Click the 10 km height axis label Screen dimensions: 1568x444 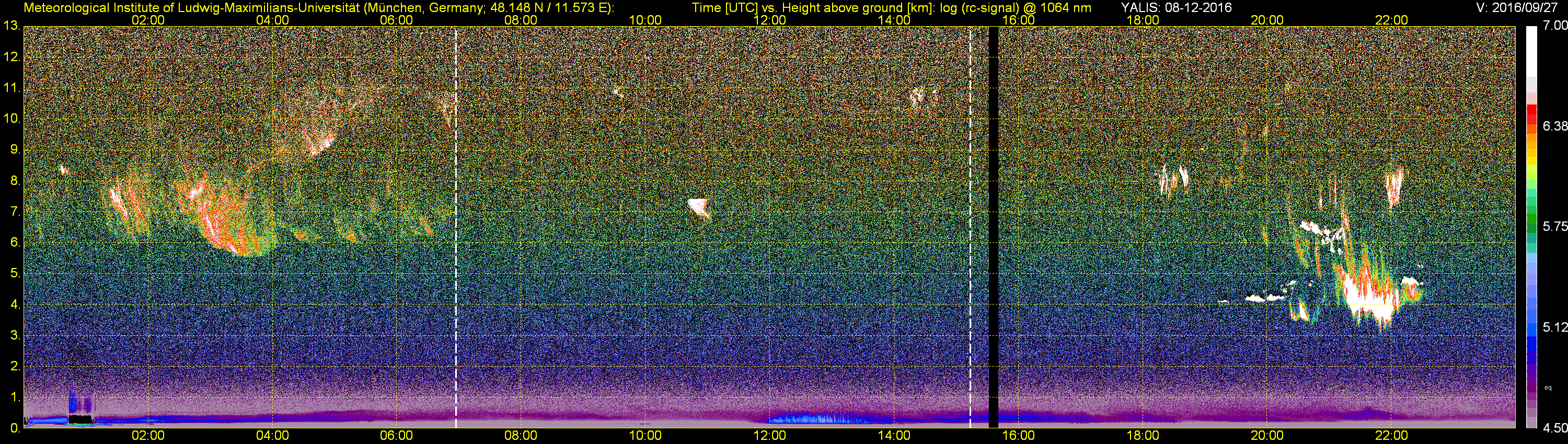11,119
